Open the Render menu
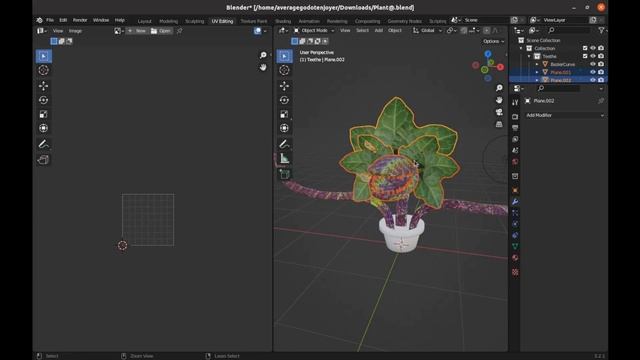Viewport: 640px width, 360px height. tap(80, 20)
